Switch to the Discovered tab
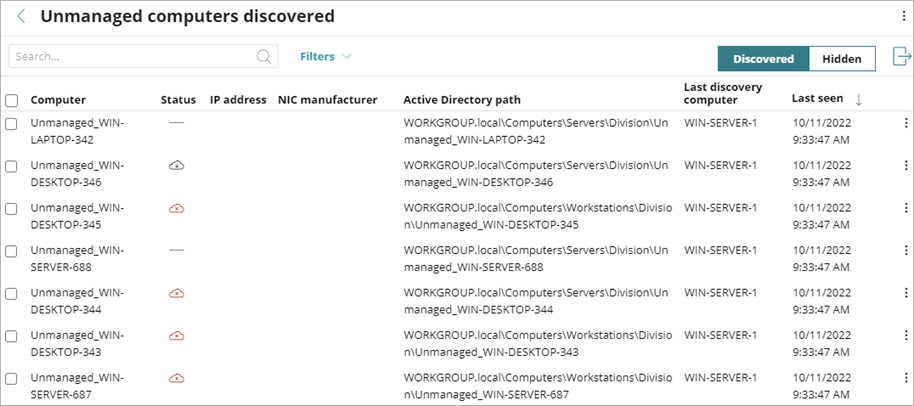Viewport: 914px width, 406px height. click(x=763, y=59)
